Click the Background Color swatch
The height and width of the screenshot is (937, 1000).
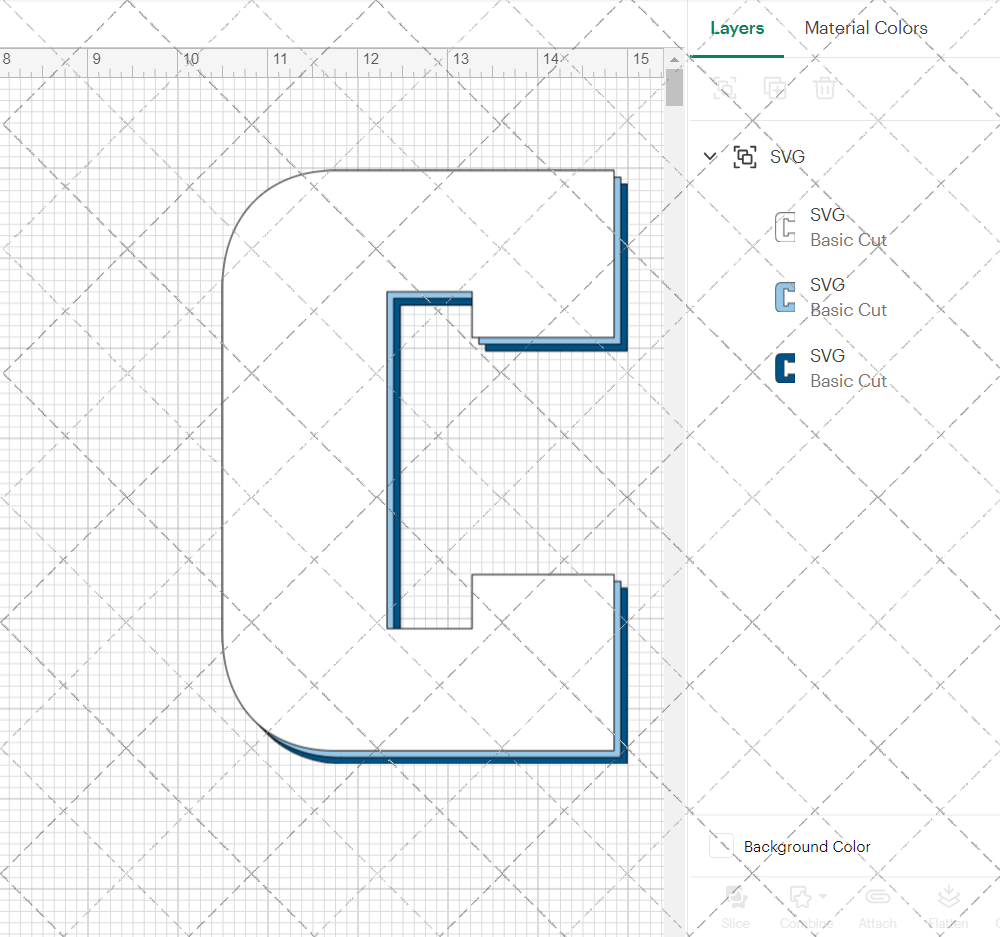point(721,846)
